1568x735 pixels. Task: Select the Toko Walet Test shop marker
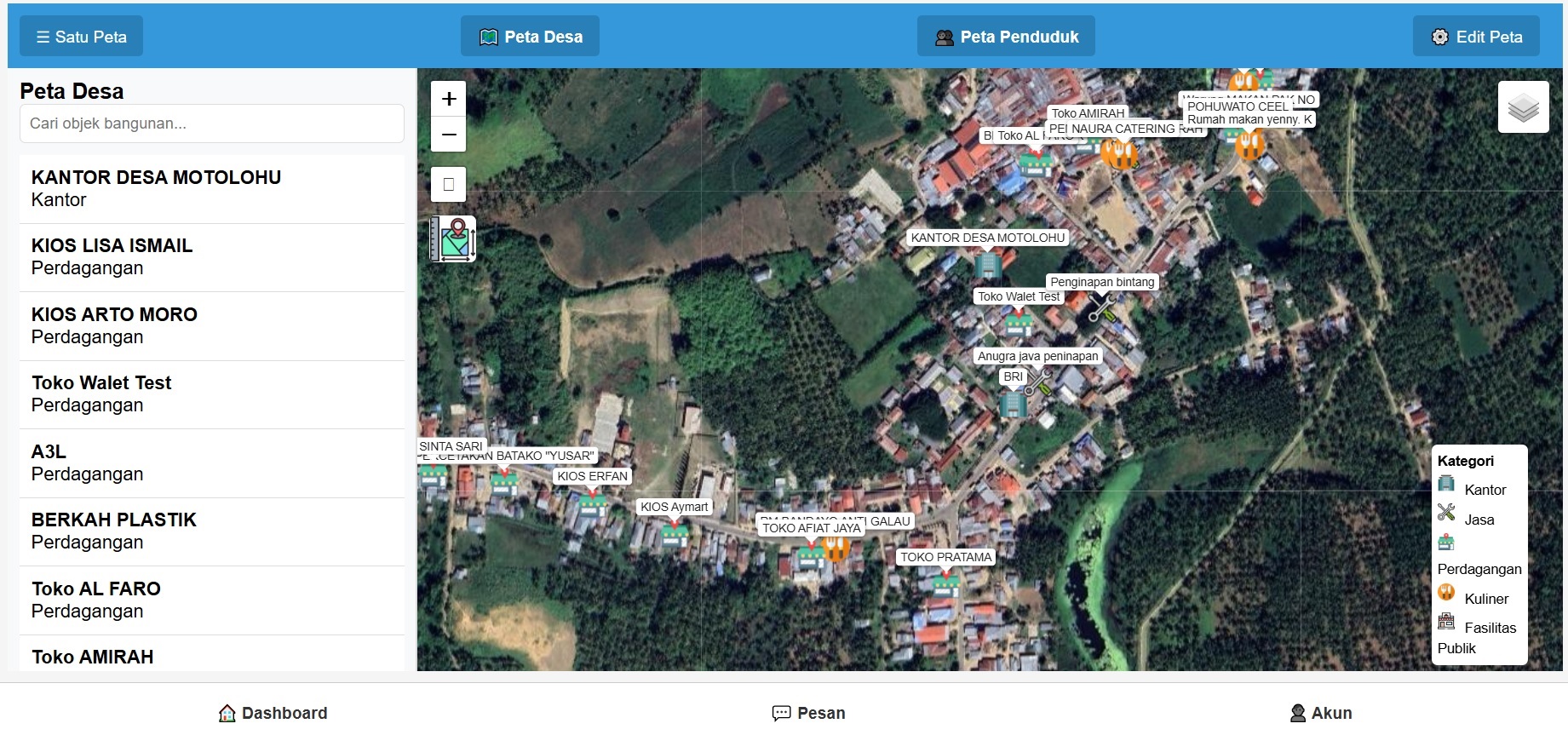pos(1018,324)
